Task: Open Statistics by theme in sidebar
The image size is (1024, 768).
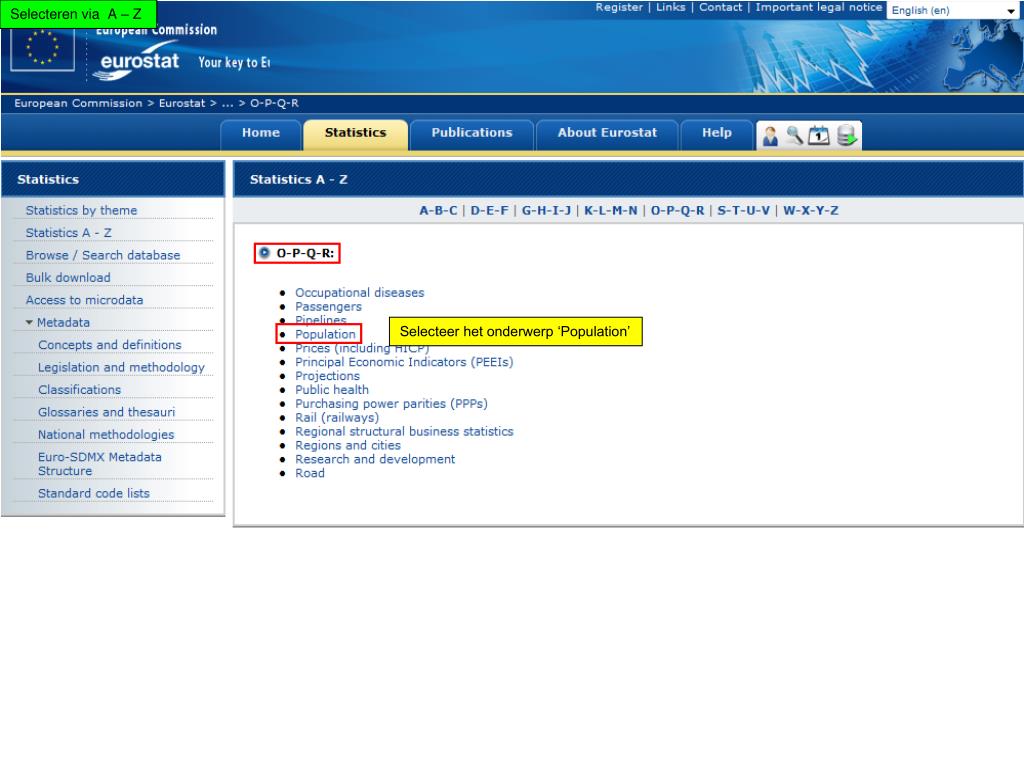Action: (x=82, y=210)
